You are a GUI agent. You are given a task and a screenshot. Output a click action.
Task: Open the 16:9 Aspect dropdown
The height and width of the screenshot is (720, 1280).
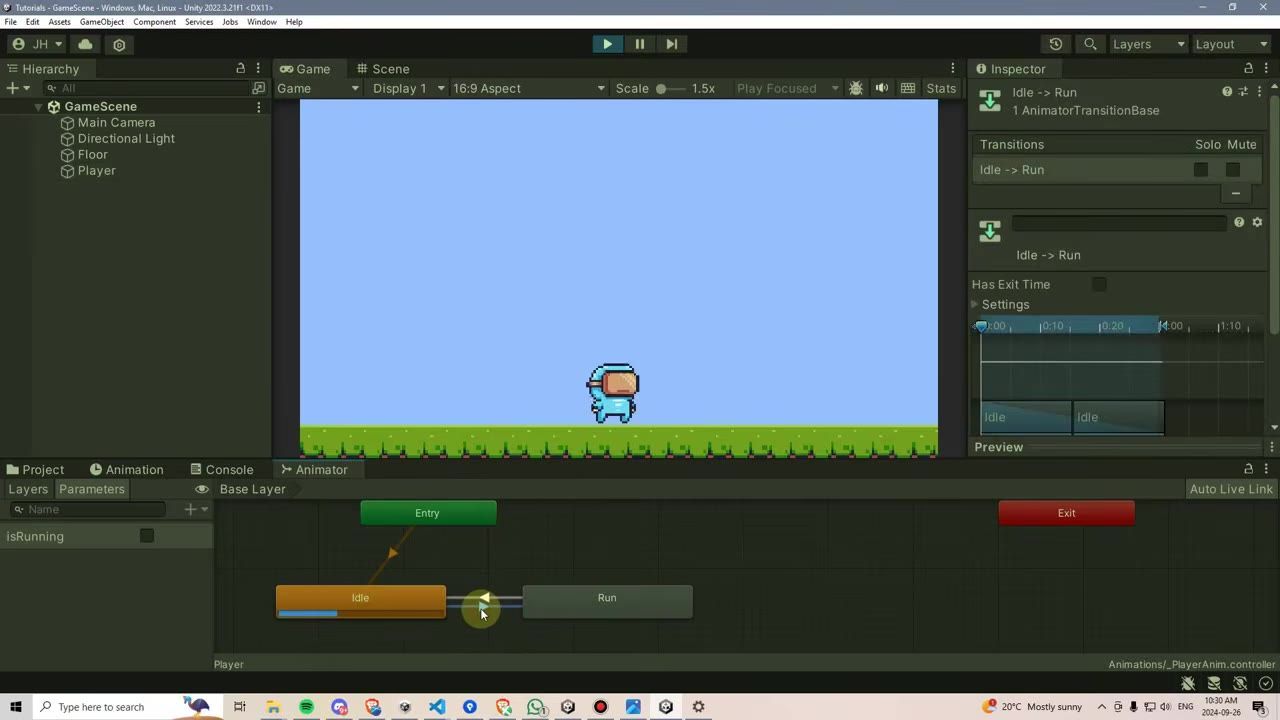pyautogui.click(x=529, y=88)
